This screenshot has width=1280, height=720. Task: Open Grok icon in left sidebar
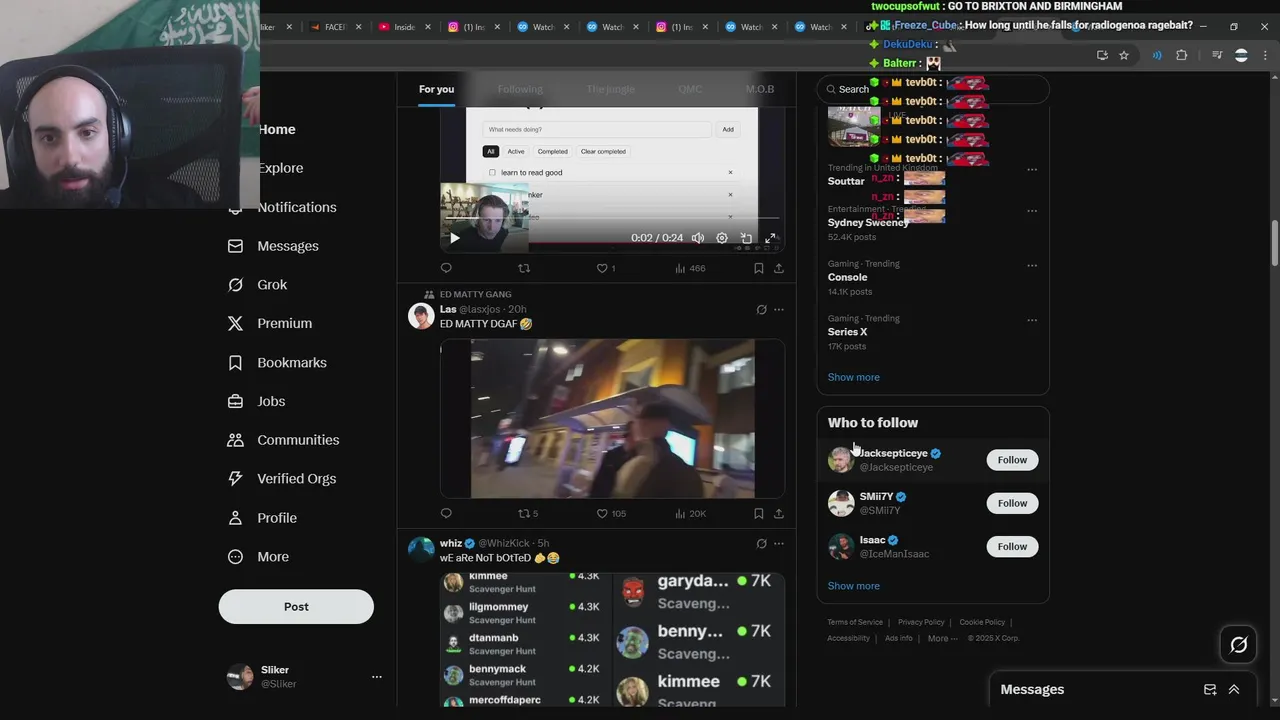click(x=235, y=285)
